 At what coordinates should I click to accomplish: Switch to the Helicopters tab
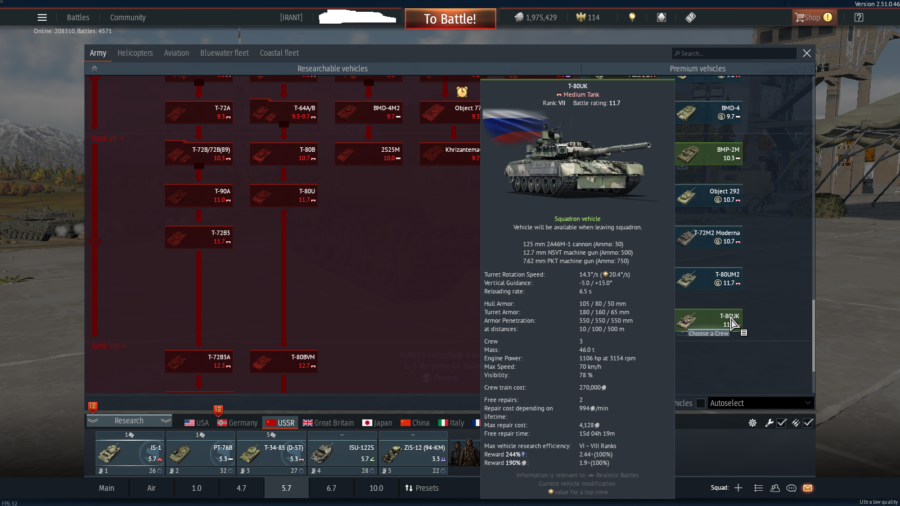tap(135, 53)
